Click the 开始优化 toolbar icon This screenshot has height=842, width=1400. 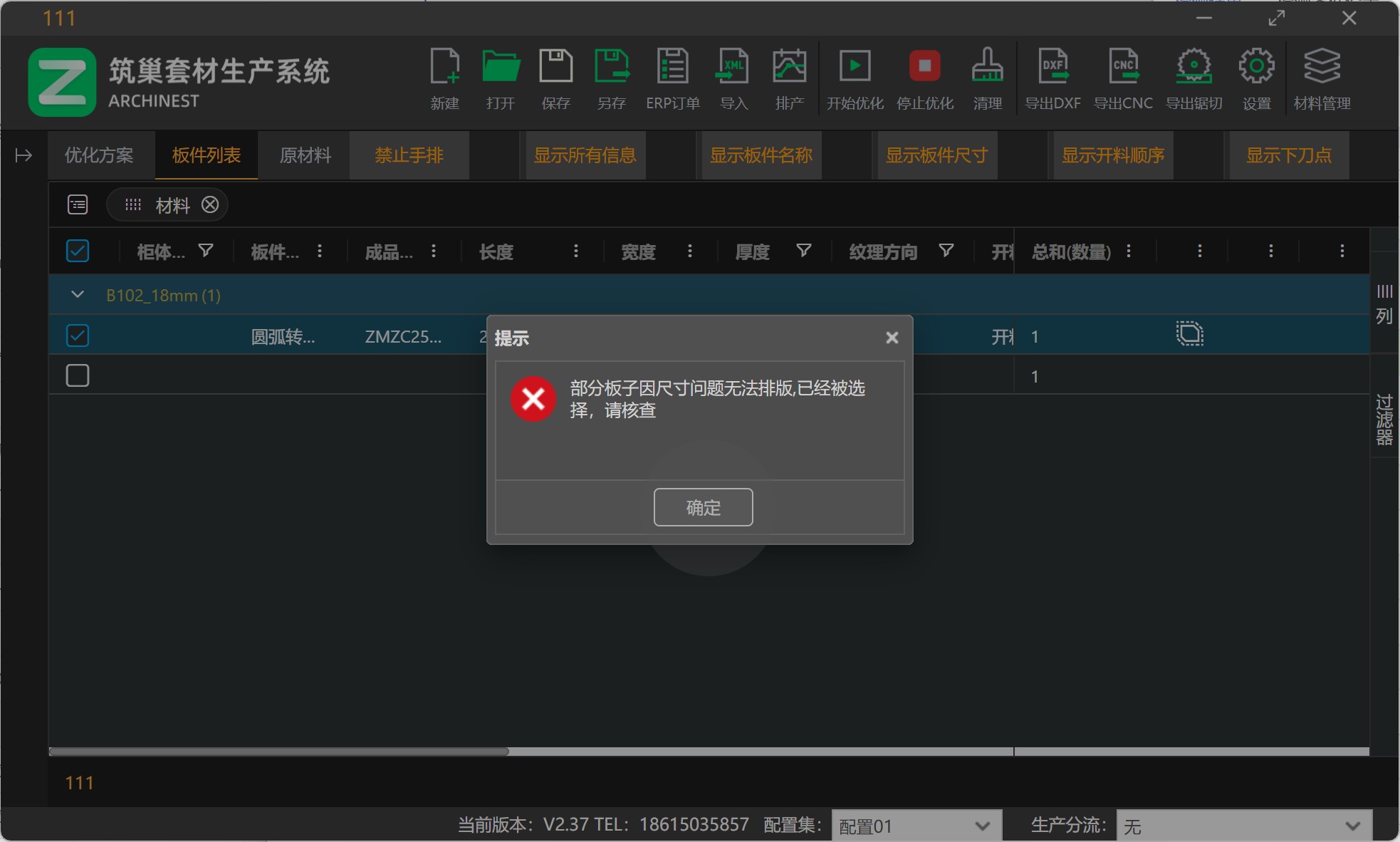click(854, 78)
